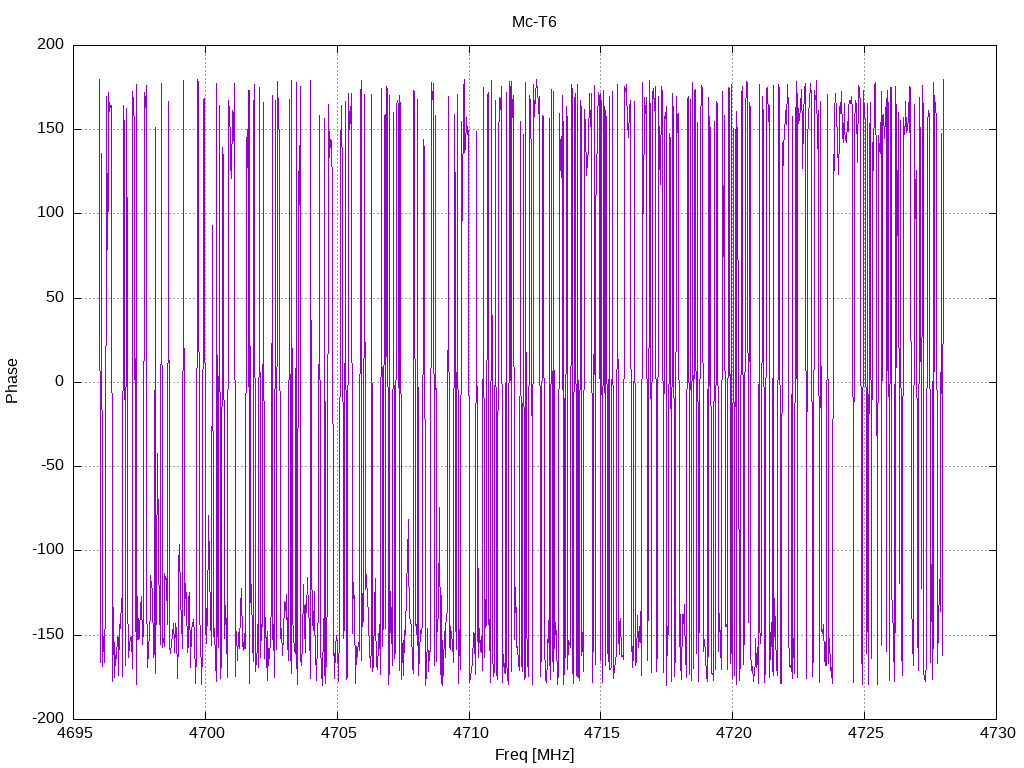Screen dimensions: 1024x768
Task: Click the 4695 x-axis tick label
Action: pyautogui.click(x=74, y=733)
